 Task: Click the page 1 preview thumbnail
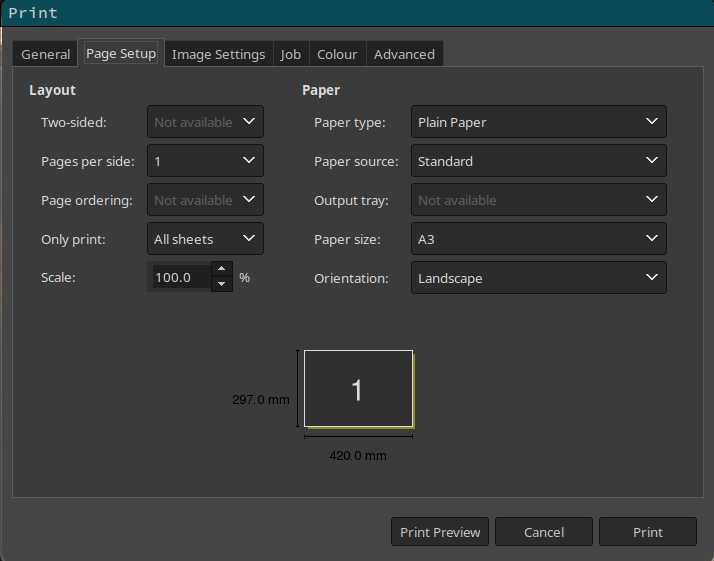pyautogui.click(x=358, y=389)
